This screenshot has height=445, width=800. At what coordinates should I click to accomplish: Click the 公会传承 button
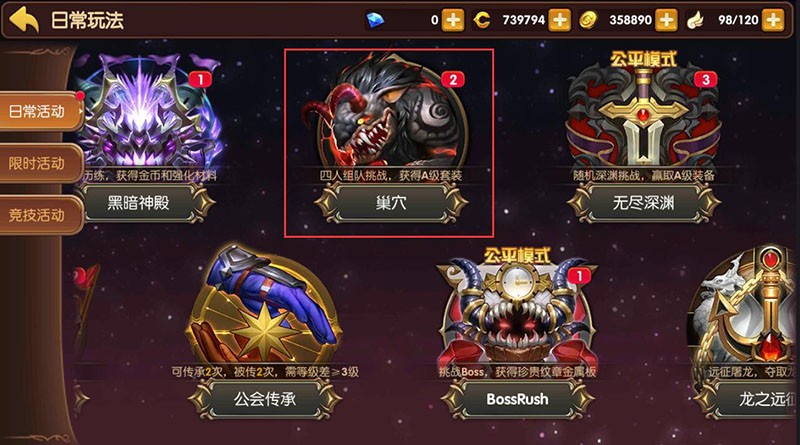click(265, 399)
